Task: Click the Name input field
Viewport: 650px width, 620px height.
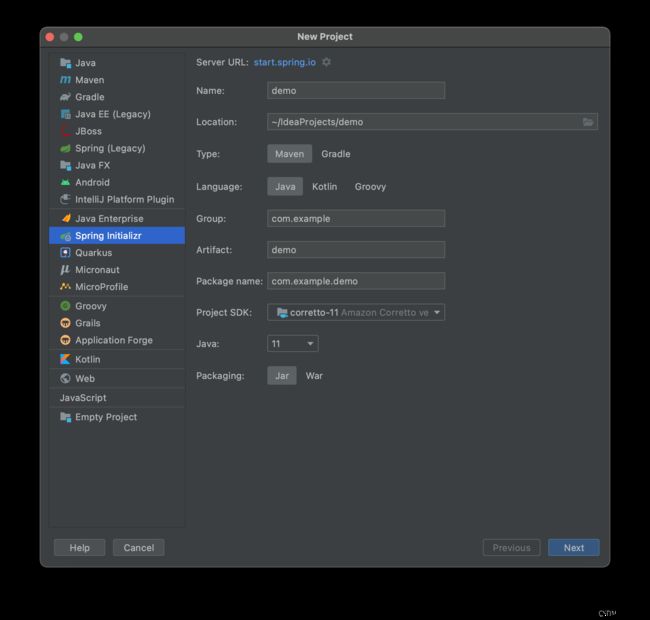Action: [x=356, y=90]
